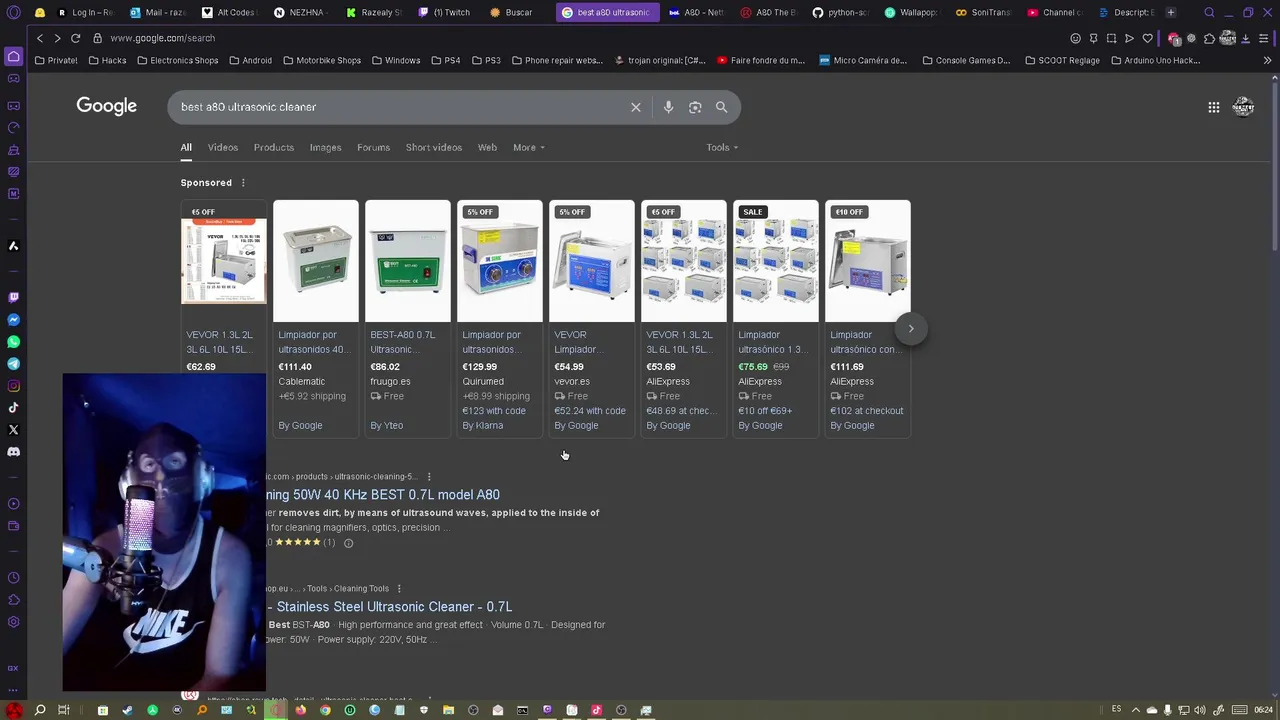Select the All search tab

pyautogui.click(x=186, y=147)
